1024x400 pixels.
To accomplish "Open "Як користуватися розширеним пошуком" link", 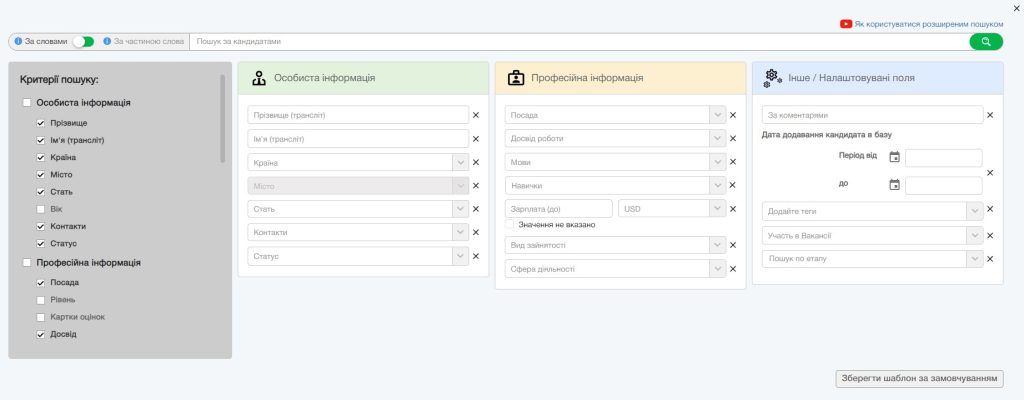I will [928, 24].
